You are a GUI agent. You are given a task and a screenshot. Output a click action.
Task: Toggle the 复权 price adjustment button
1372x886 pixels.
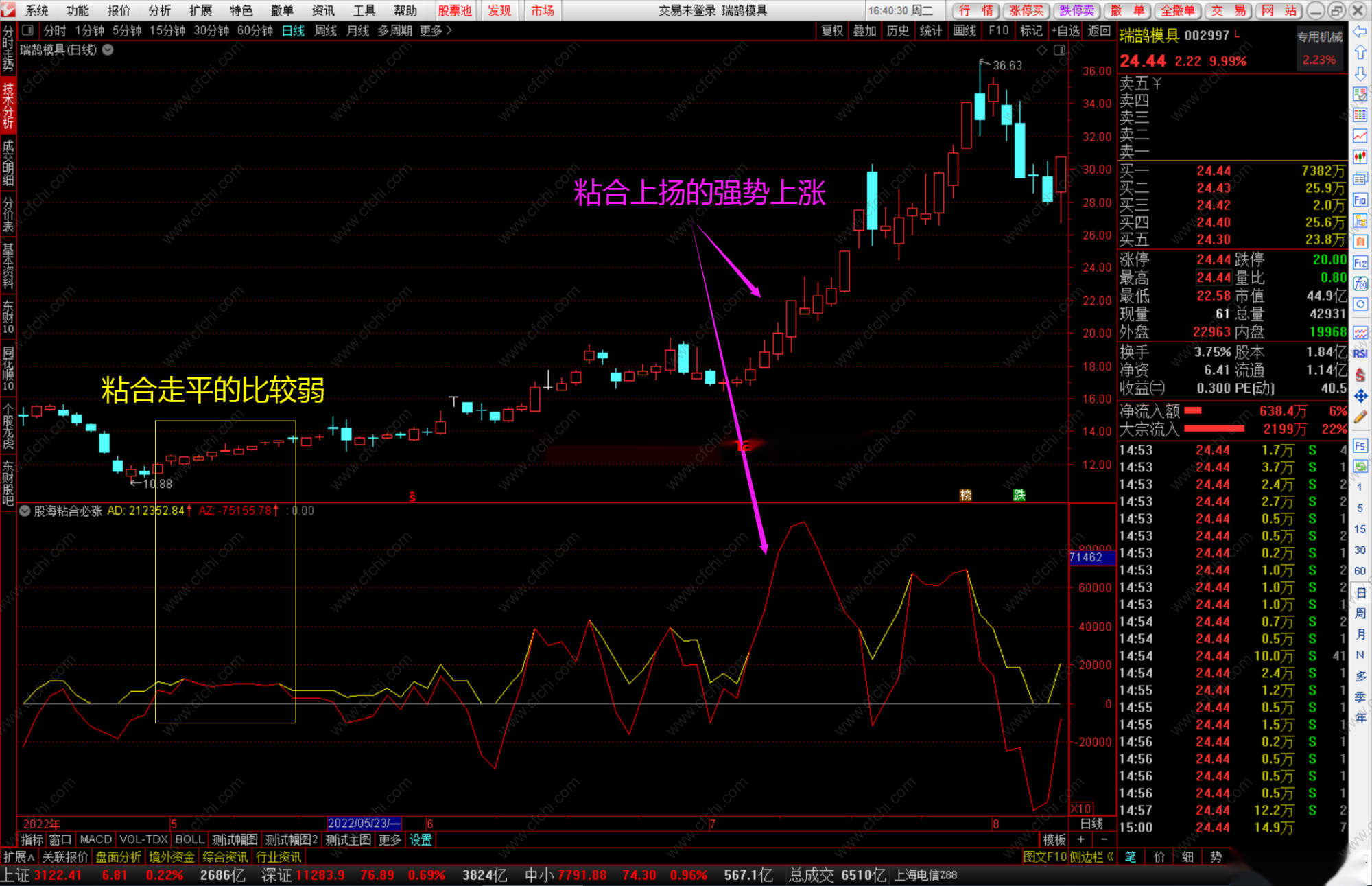click(831, 30)
